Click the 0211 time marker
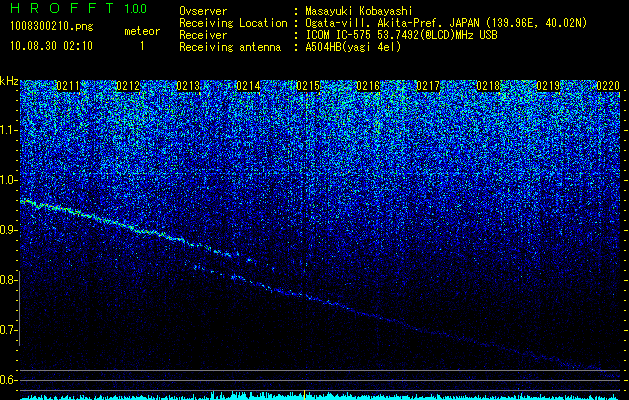Screen dimensions: 629x400 pyautogui.click(x=68, y=86)
